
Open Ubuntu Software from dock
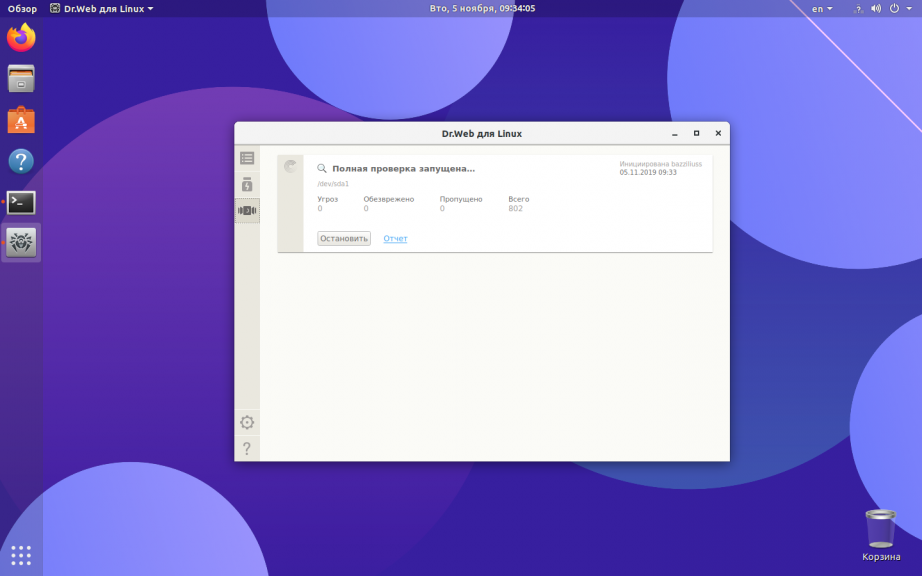pyautogui.click(x=21, y=120)
